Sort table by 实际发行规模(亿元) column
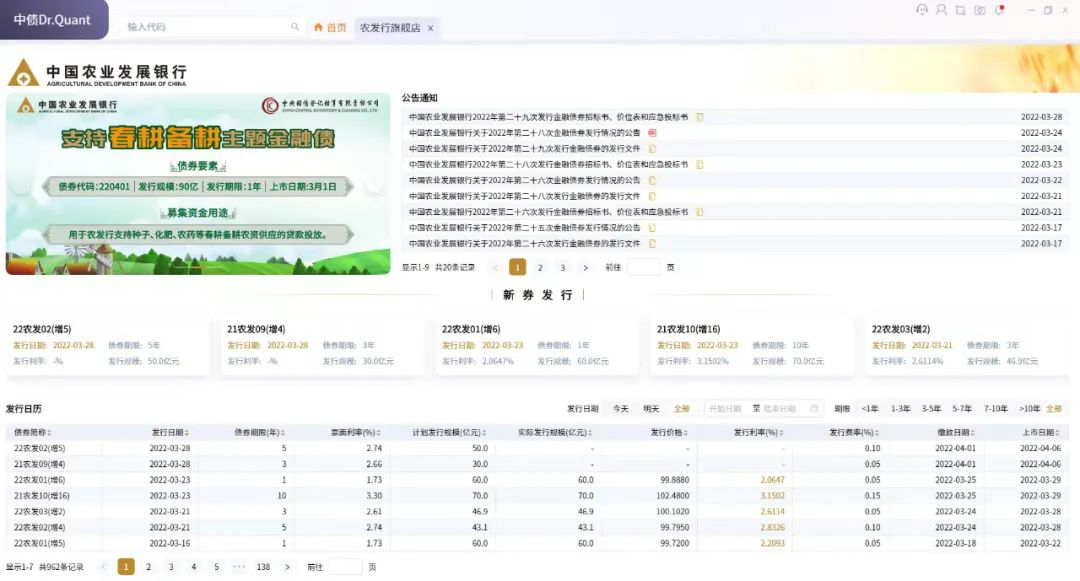This screenshot has width=1080, height=581. pos(555,433)
